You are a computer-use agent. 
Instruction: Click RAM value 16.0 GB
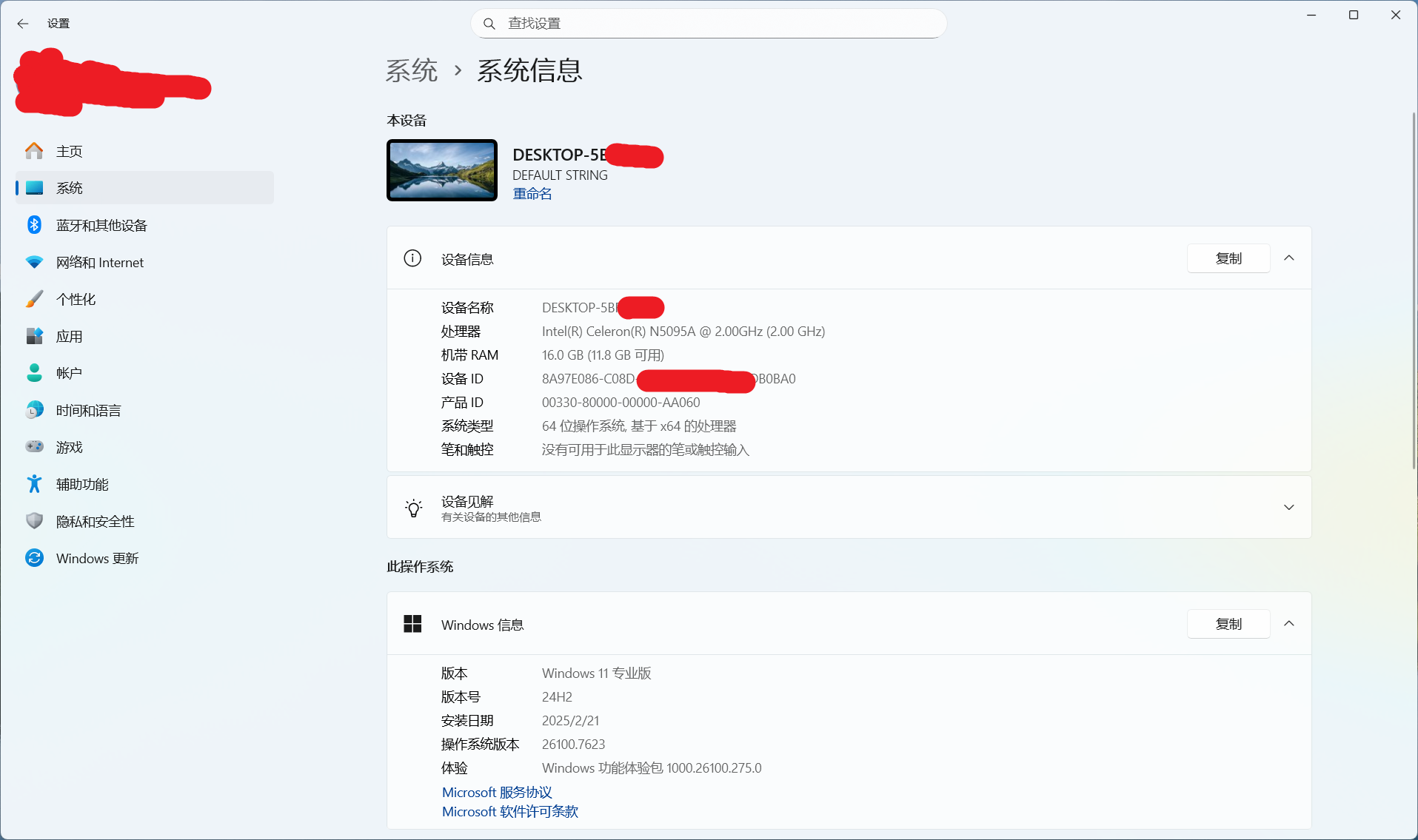click(603, 355)
